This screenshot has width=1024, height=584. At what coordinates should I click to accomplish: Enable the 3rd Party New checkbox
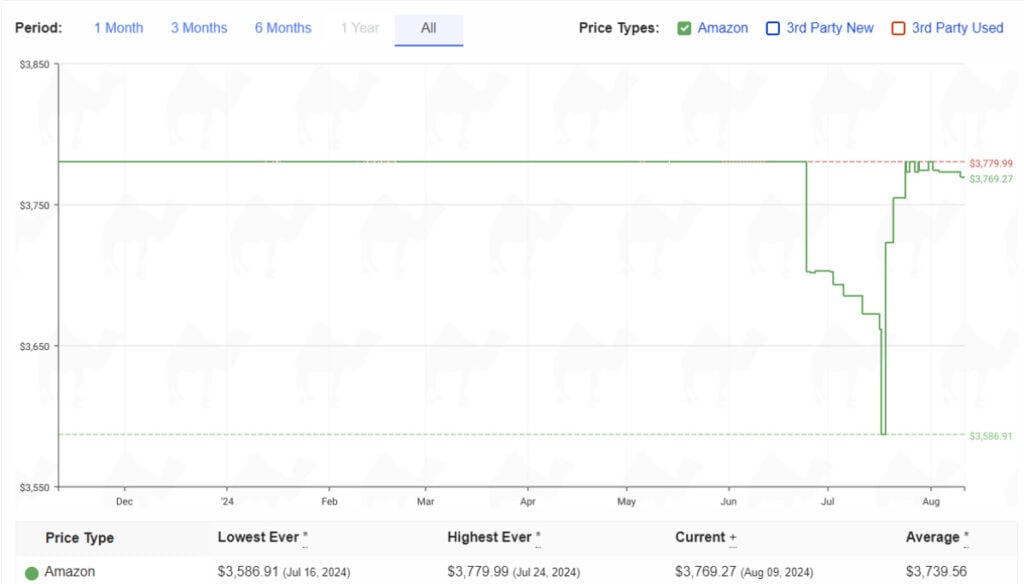pos(773,29)
